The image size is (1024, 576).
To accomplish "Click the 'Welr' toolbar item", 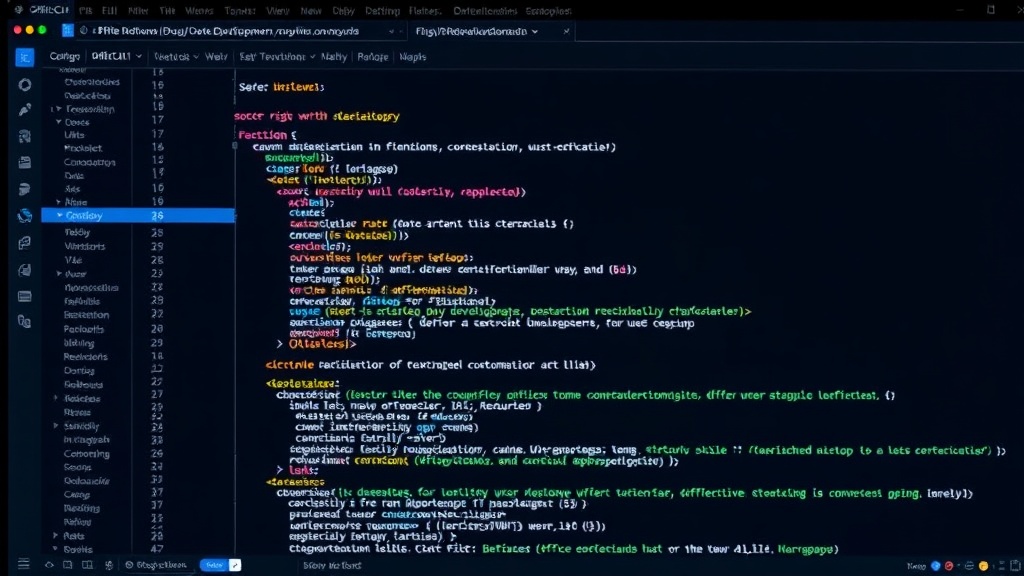I will coord(216,57).
